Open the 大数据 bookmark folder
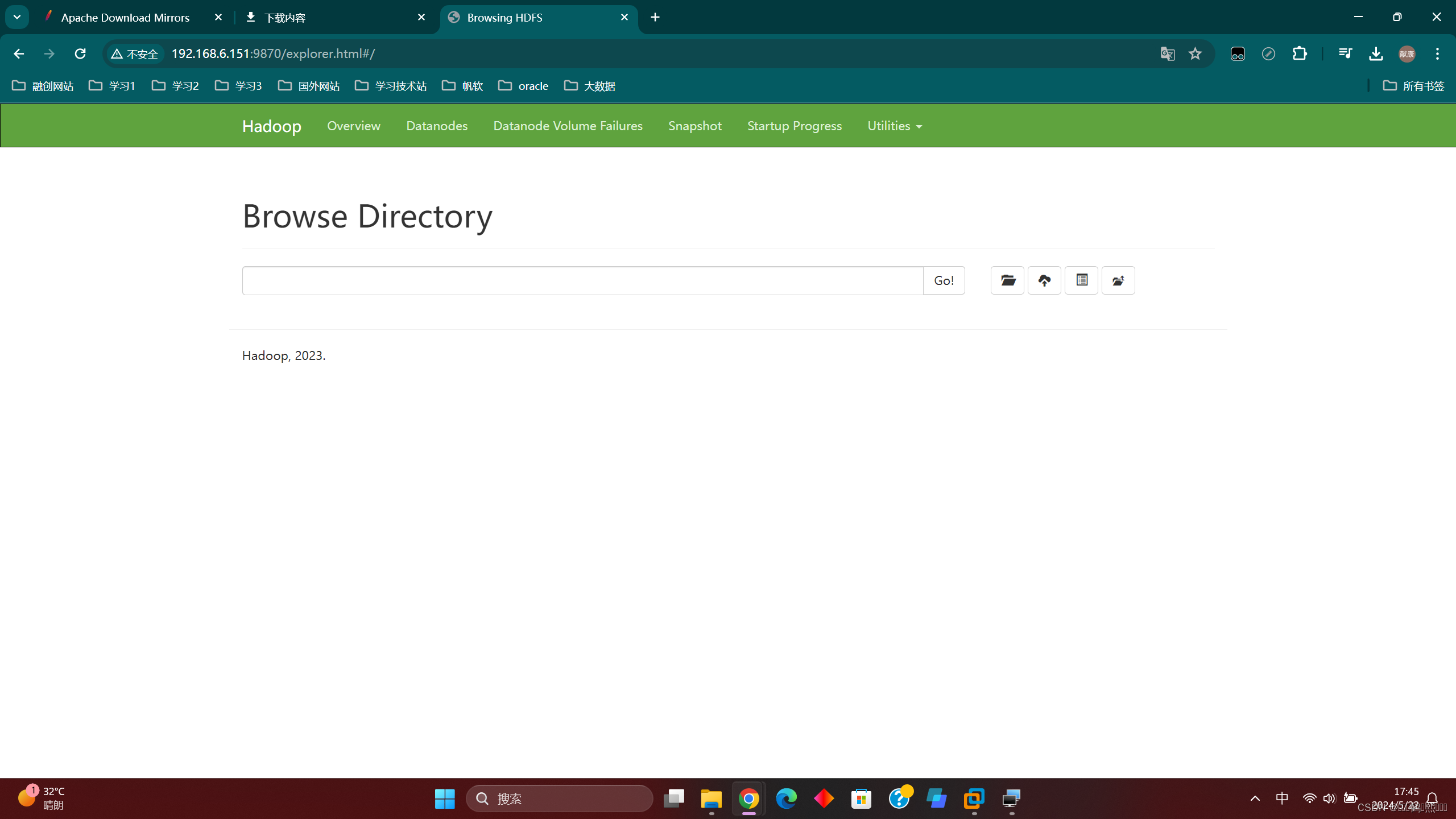 point(590,86)
